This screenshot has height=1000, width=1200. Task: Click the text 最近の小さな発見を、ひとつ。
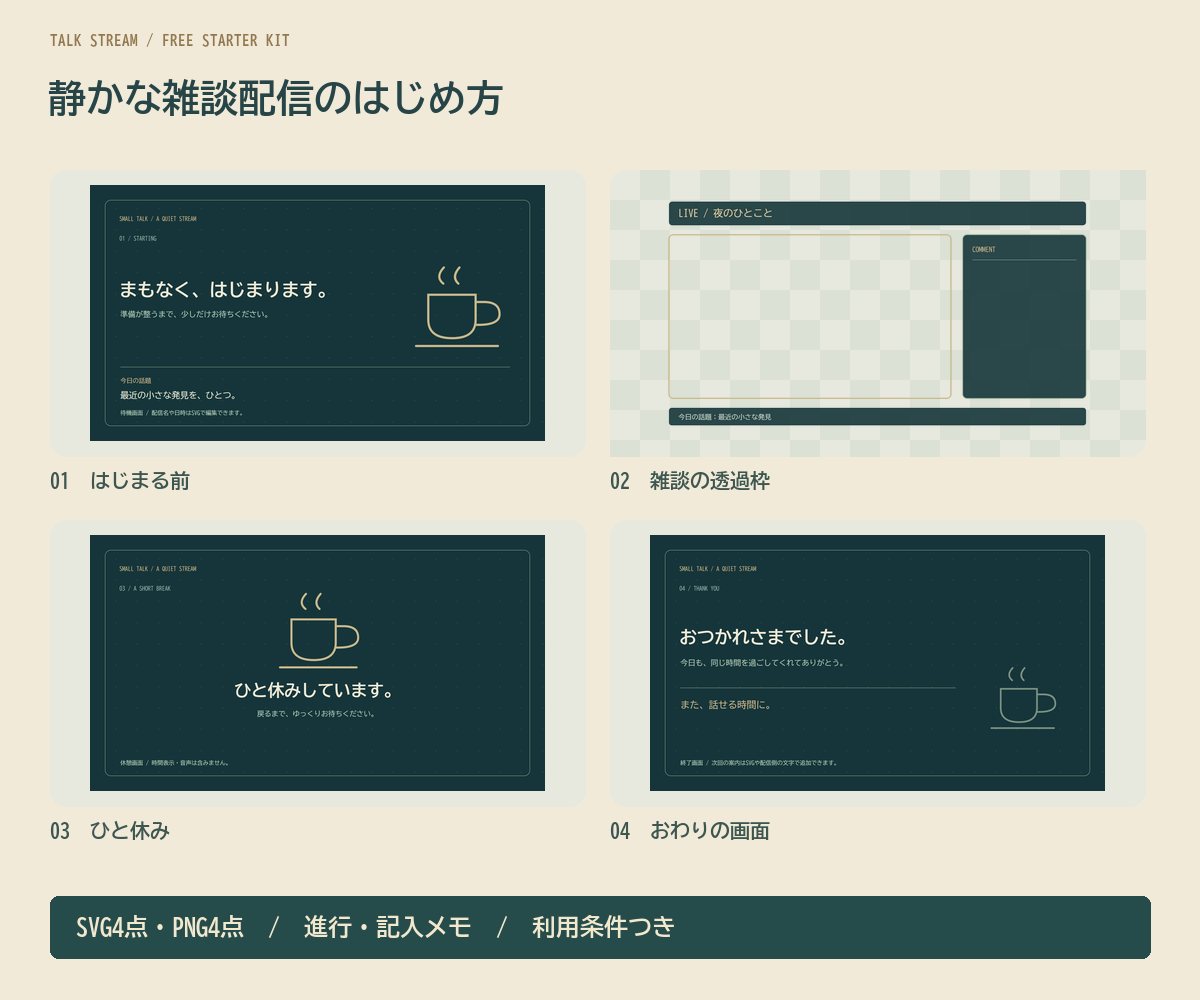pos(178,395)
